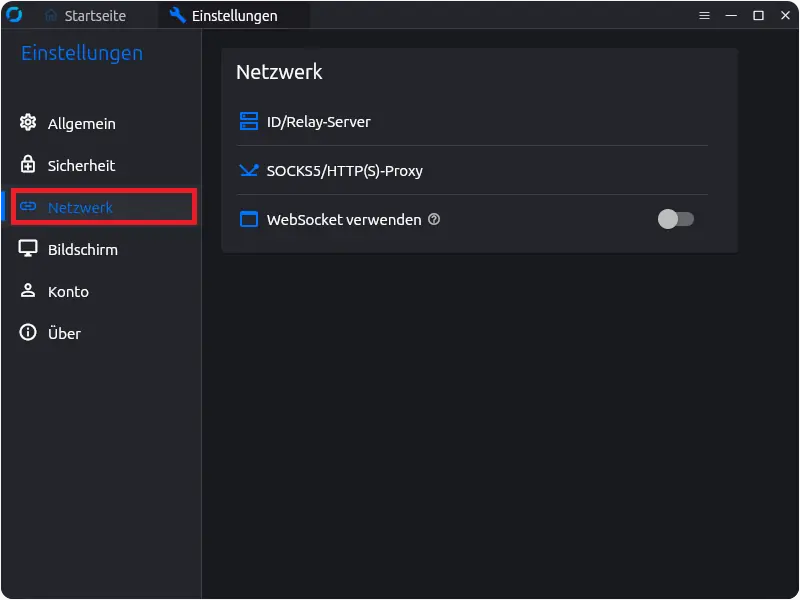Switch to the Startseite tab

click(x=86, y=16)
